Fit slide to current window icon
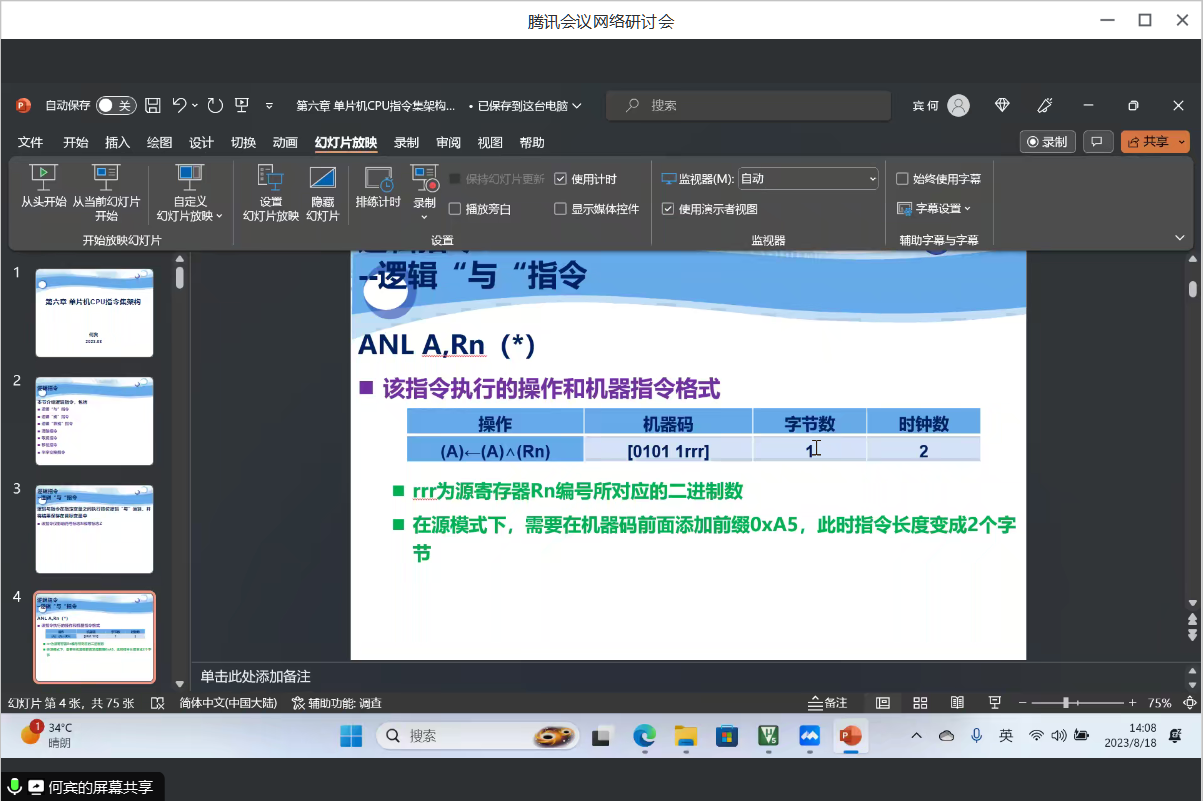 pos(1189,703)
